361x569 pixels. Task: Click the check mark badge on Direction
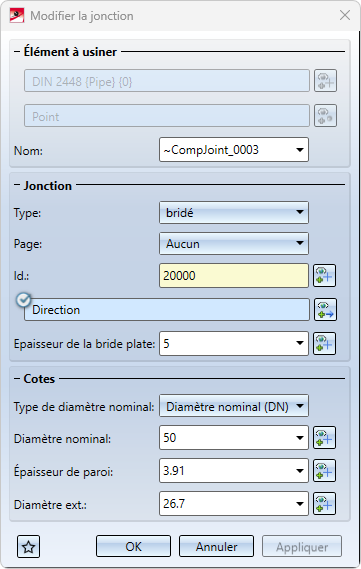click(x=24, y=300)
